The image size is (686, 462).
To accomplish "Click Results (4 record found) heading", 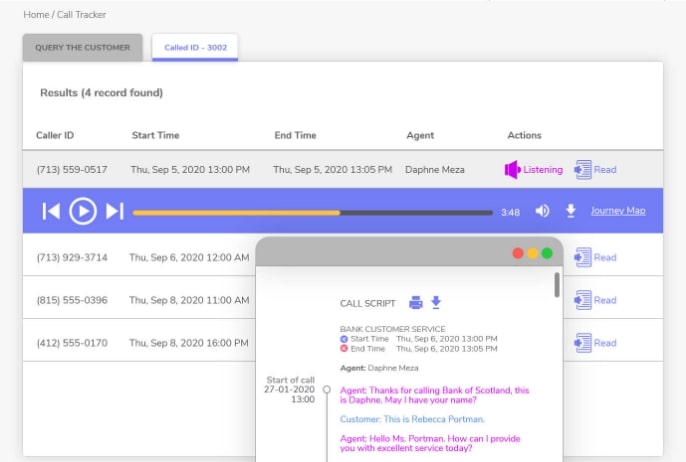I will click(102, 93).
